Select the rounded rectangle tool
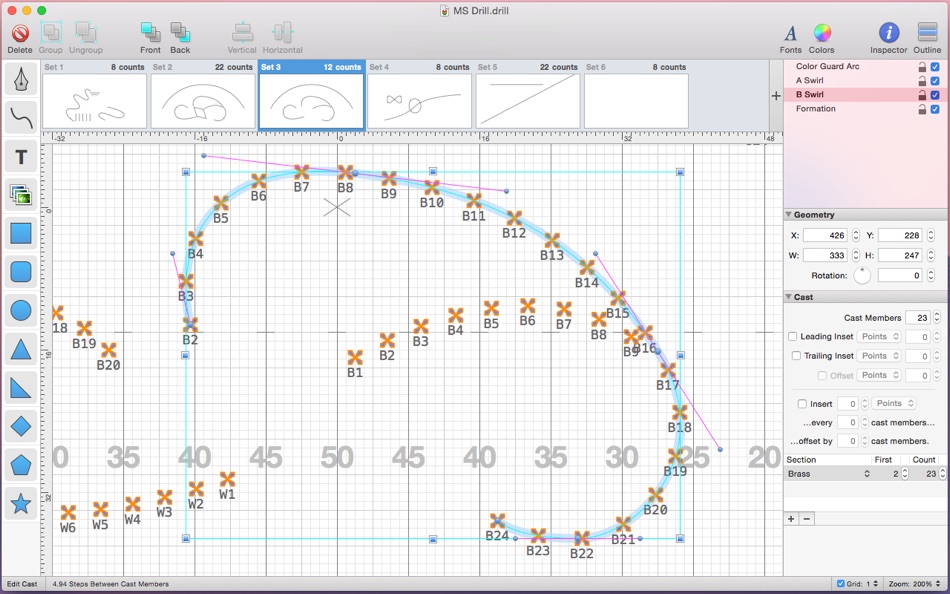 21,272
